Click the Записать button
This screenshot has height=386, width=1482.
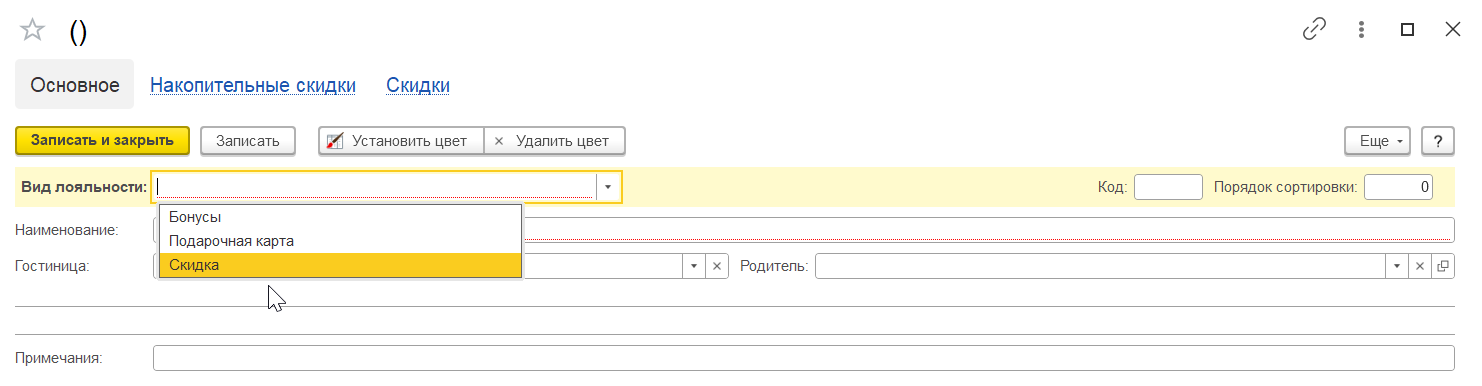248,141
